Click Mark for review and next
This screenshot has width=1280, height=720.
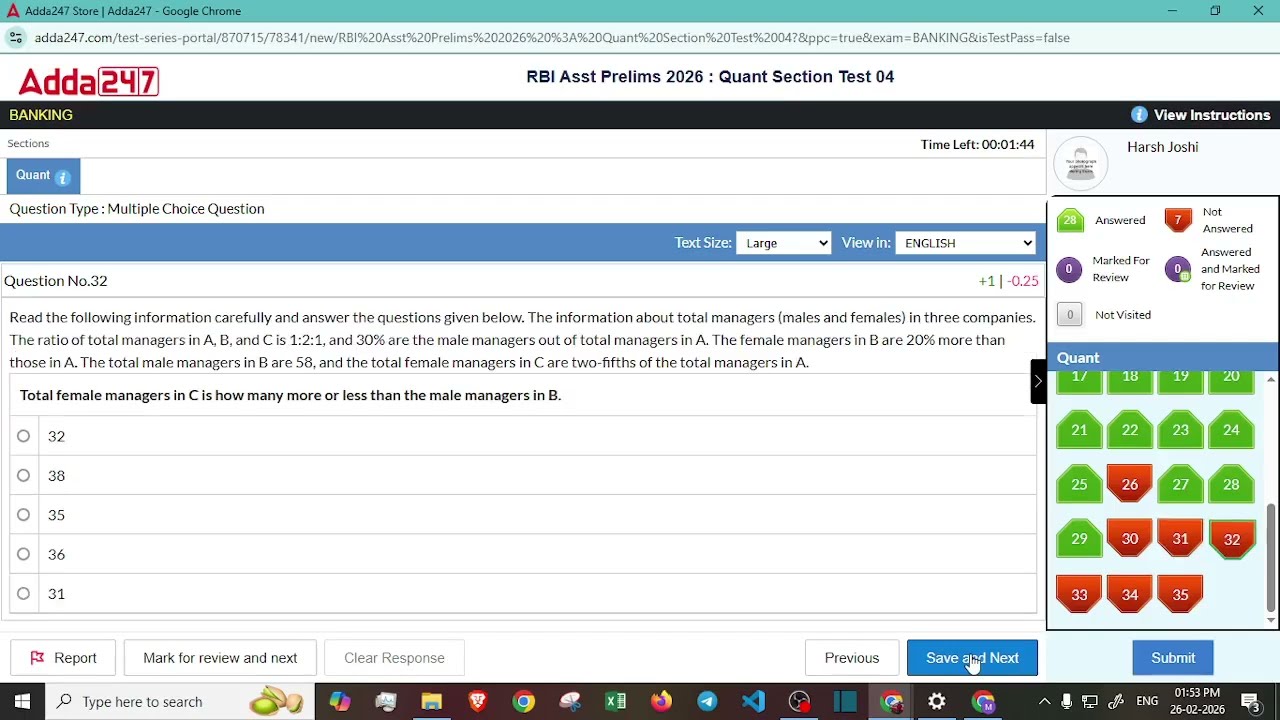click(x=220, y=658)
